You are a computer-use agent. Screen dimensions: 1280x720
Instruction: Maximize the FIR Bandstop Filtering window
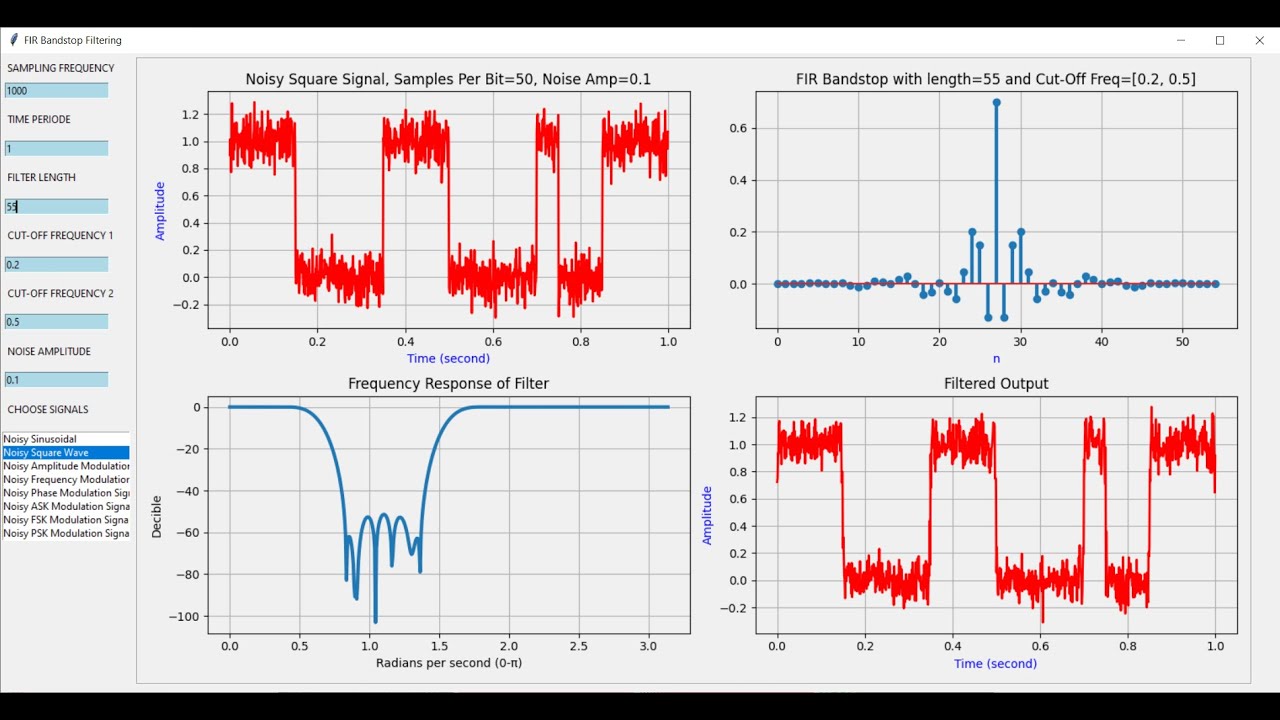(1220, 40)
